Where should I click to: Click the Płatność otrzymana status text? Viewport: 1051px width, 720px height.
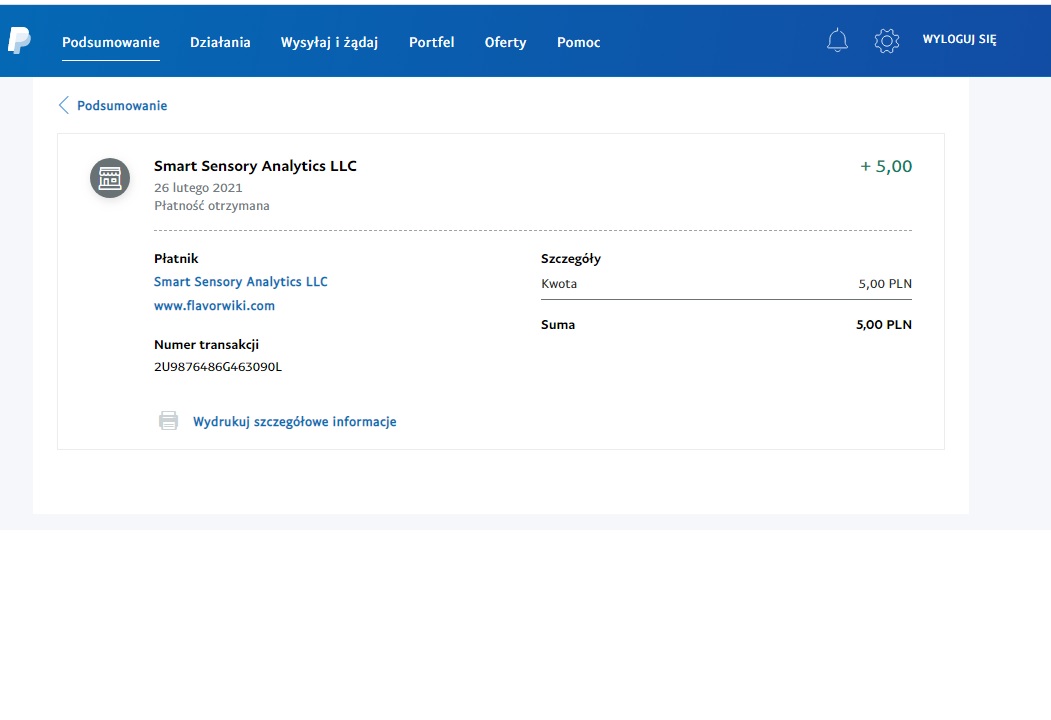(x=211, y=206)
